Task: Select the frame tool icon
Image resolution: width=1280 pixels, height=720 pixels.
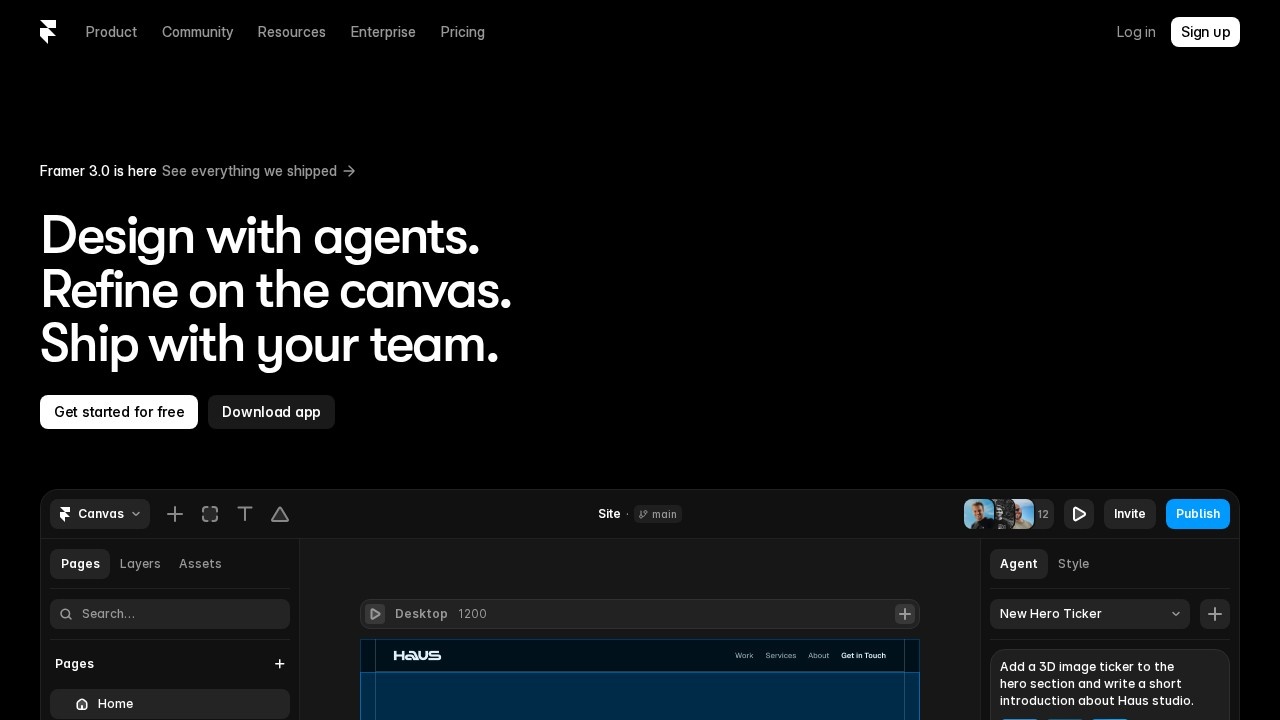Action: click(210, 514)
